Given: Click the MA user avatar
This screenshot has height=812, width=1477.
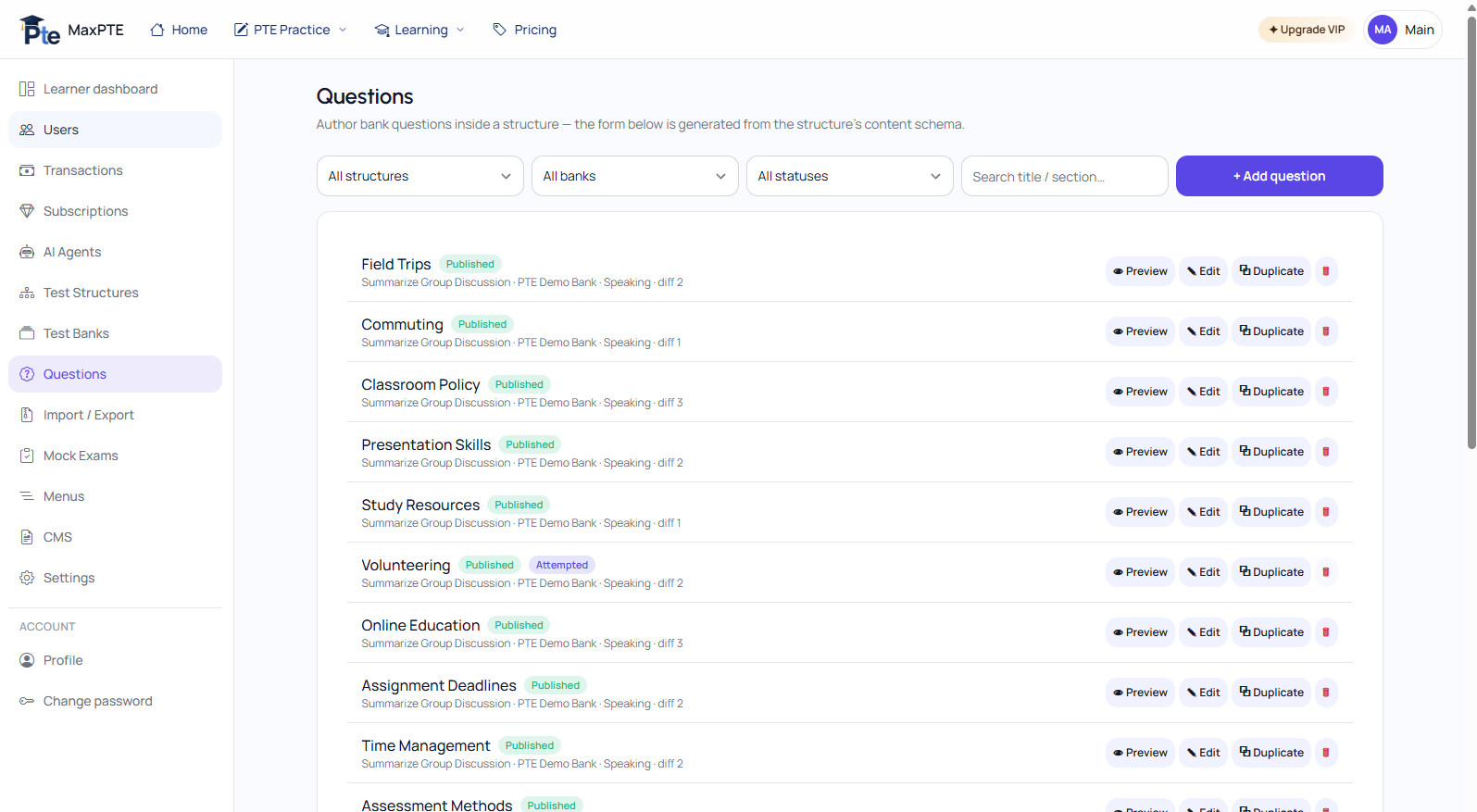Looking at the screenshot, I should (x=1383, y=30).
